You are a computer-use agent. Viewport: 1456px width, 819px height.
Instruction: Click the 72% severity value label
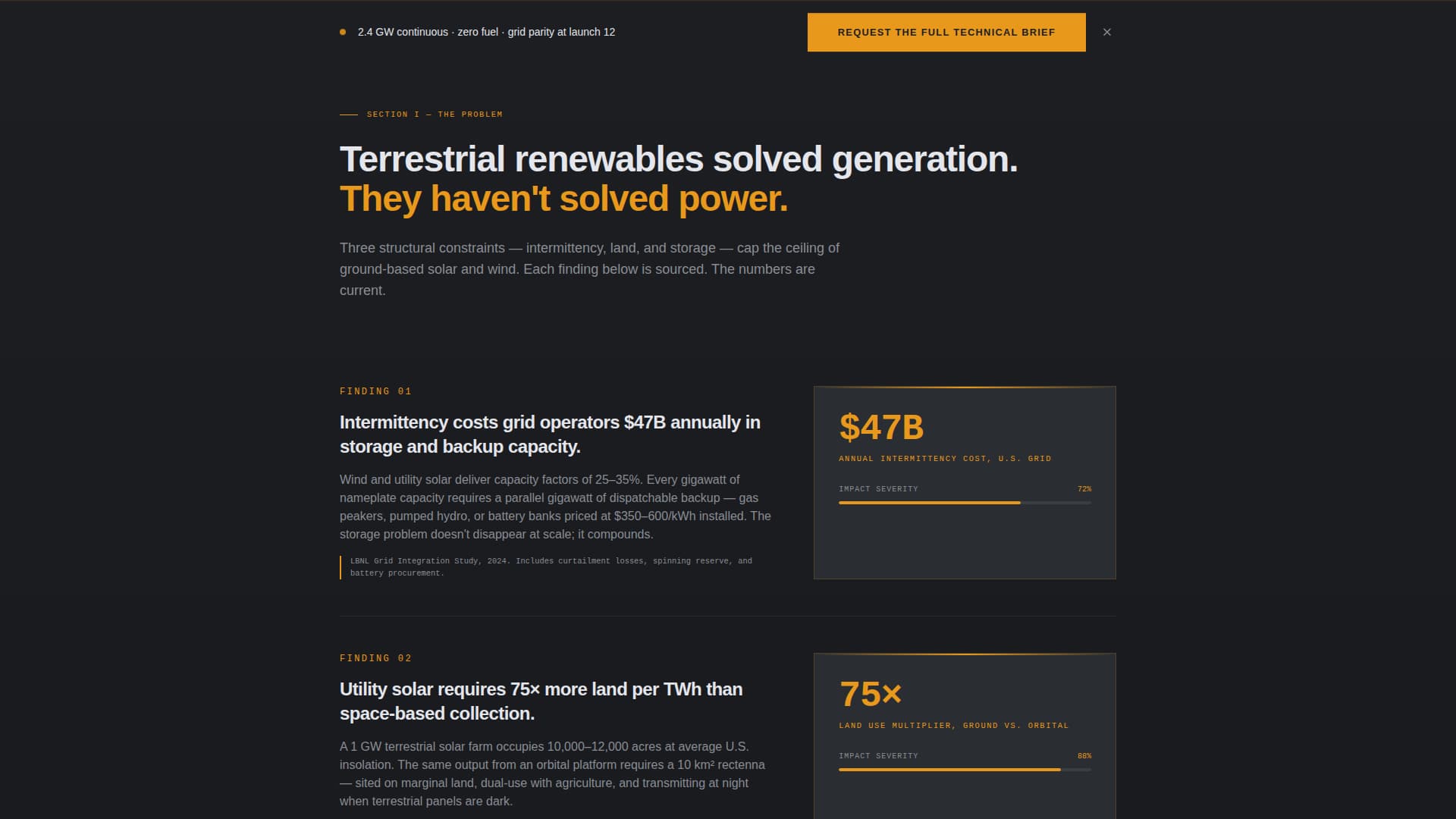coord(1084,489)
